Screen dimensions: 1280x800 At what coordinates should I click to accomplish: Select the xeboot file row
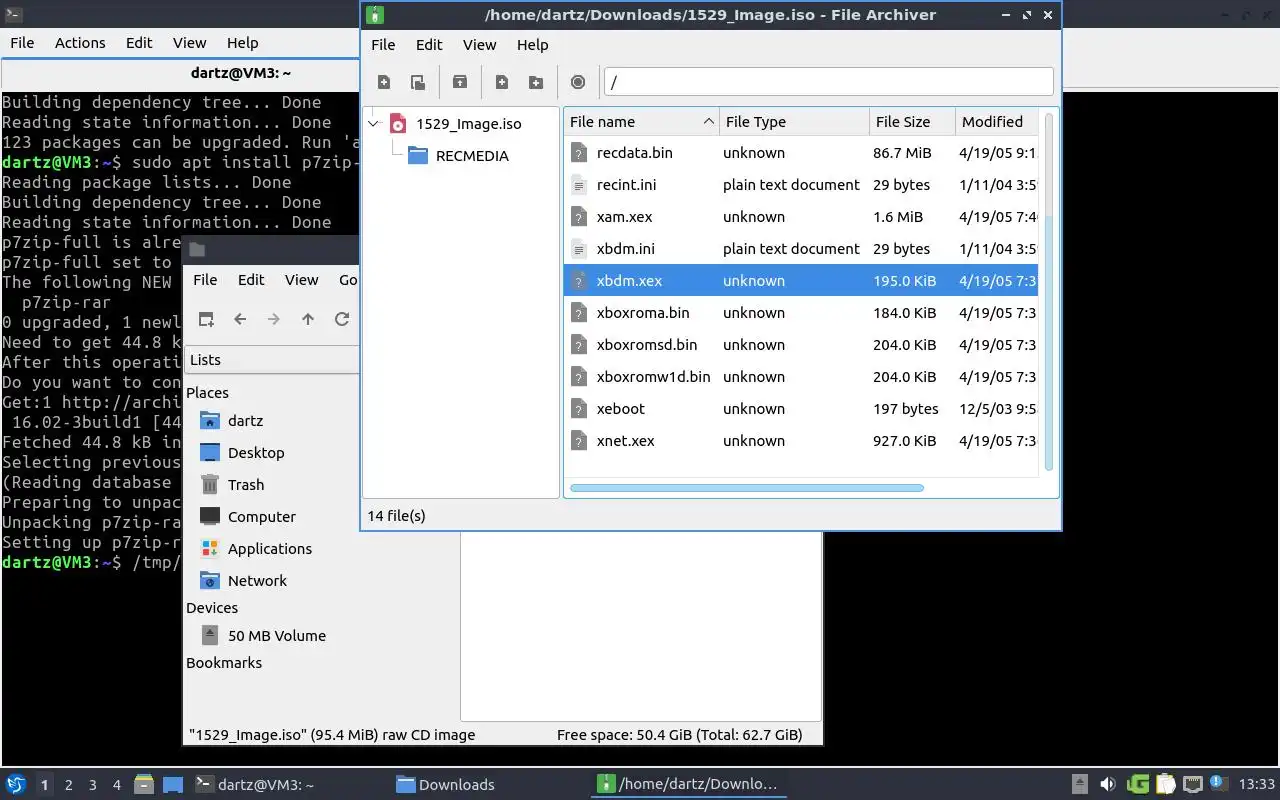click(x=802, y=409)
